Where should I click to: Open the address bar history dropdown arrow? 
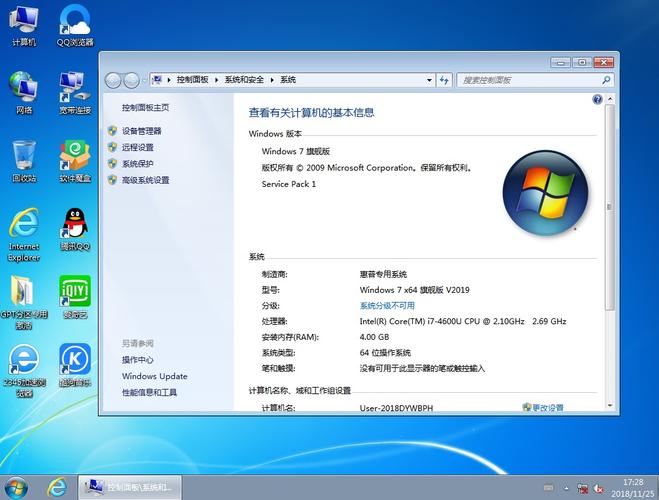[428, 79]
